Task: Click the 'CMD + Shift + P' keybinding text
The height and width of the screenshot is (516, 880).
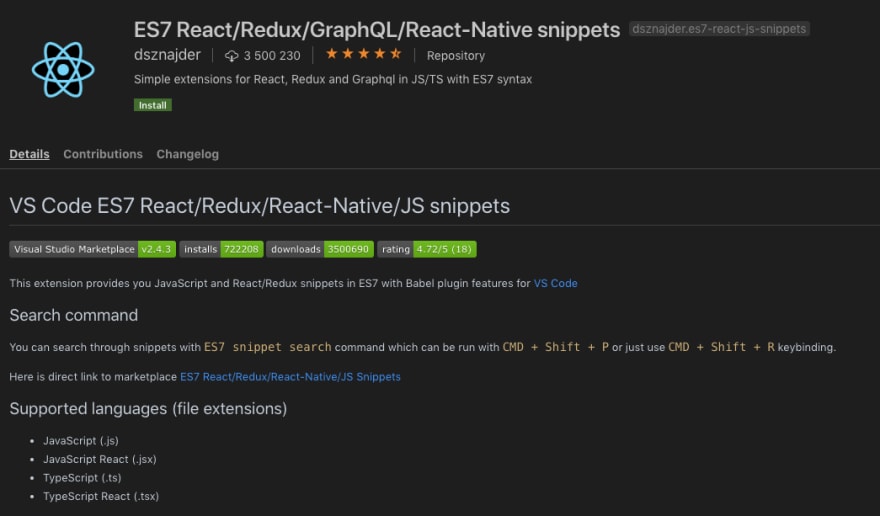Action: [555, 347]
